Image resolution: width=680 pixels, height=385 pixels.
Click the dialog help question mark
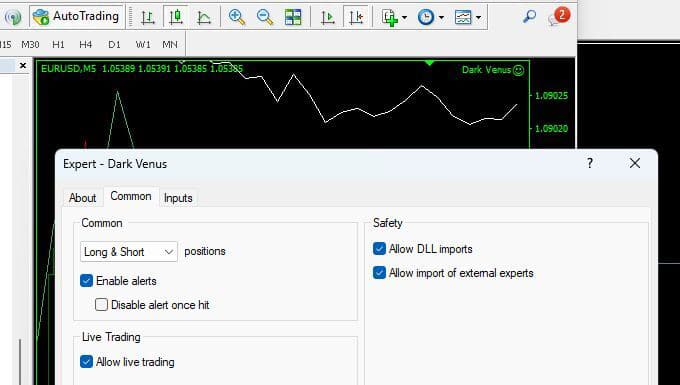(x=590, y=163)
